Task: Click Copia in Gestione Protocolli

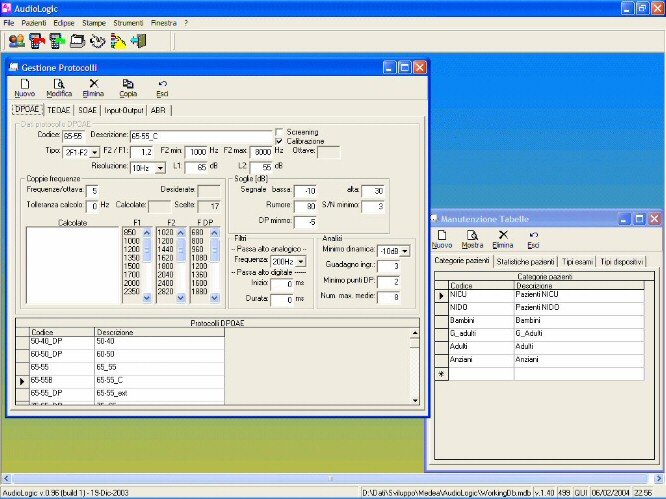Action: 128,88
